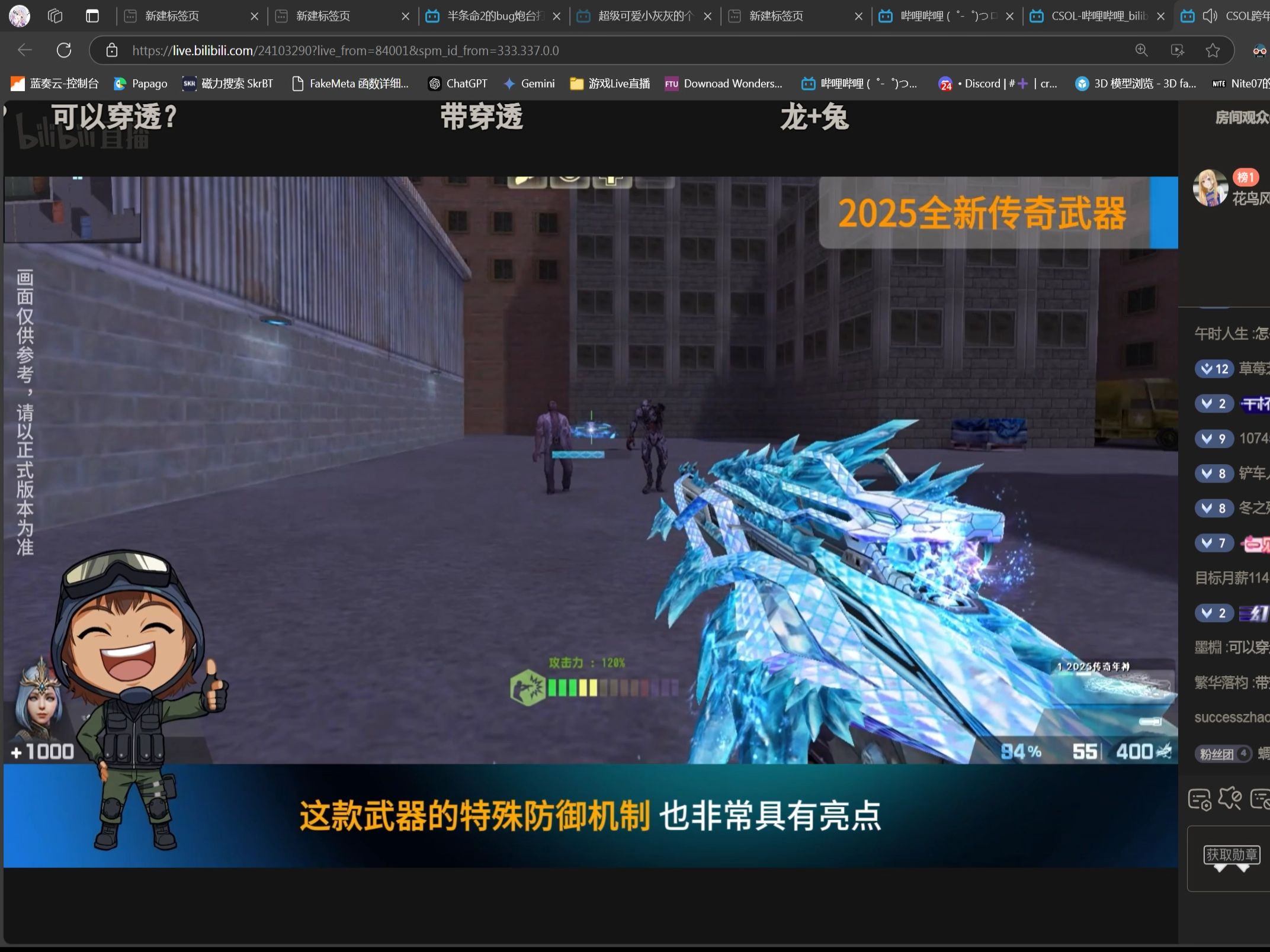
Task: Open the extension icon right of address bar
Action: click(1260, 50)
